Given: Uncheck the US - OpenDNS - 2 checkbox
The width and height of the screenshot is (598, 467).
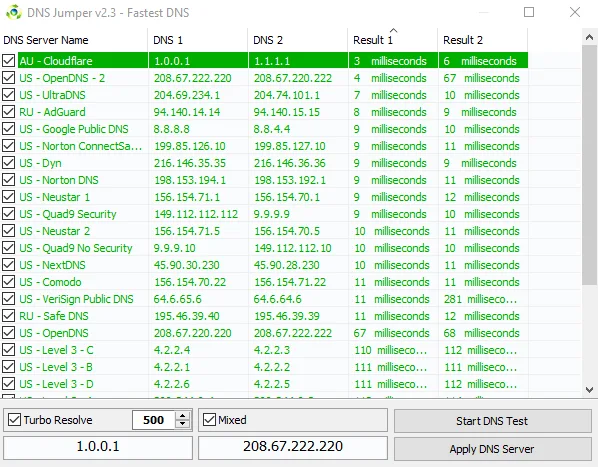Looking at the screenshot, I should (8, 78).
